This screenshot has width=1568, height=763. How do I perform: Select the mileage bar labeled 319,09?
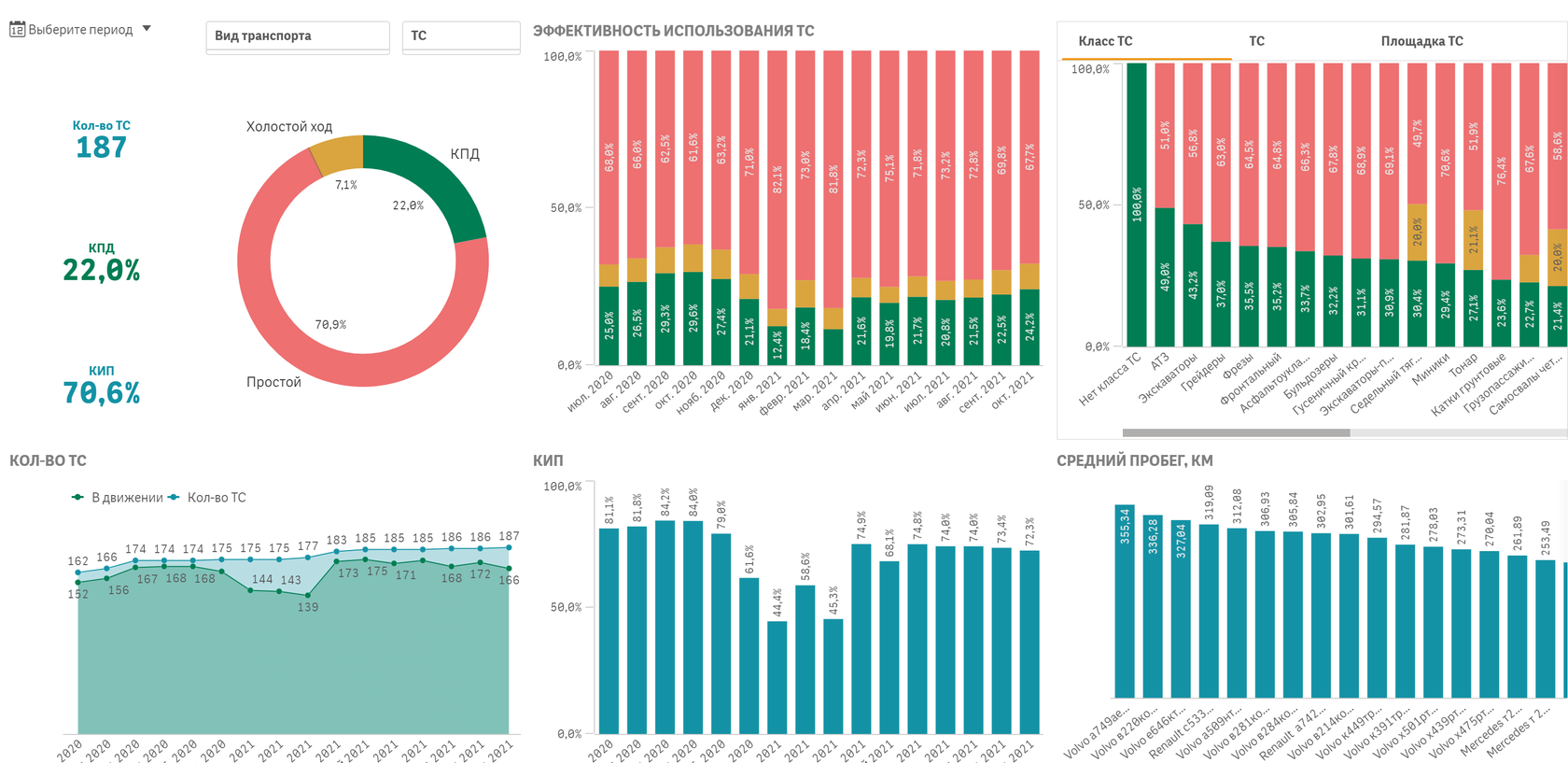pyautogui.click(x=1209, y=612)
